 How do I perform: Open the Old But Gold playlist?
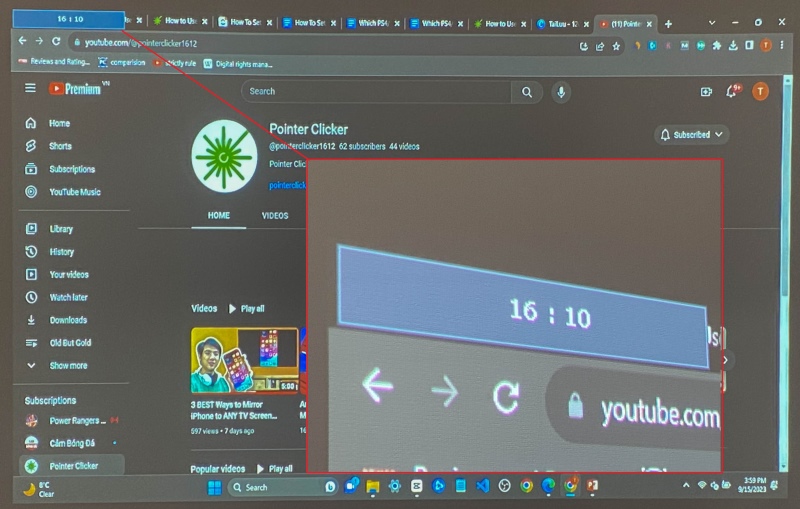coord(71,343)
